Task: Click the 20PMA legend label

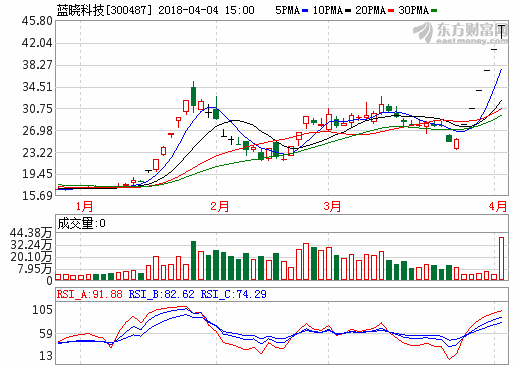Action: [371, 10]
